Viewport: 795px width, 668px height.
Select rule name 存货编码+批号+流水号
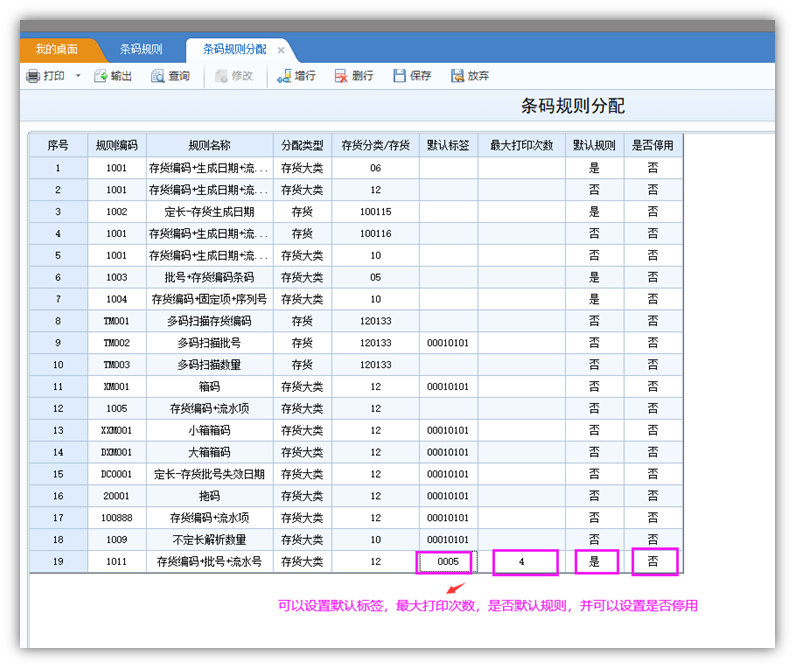209,562
